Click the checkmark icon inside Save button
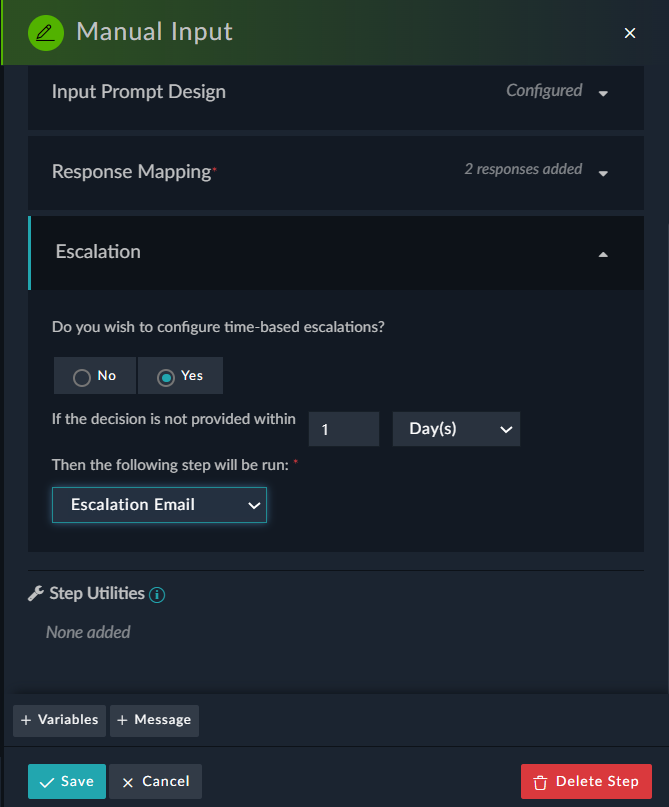 [x=46, y=781]
